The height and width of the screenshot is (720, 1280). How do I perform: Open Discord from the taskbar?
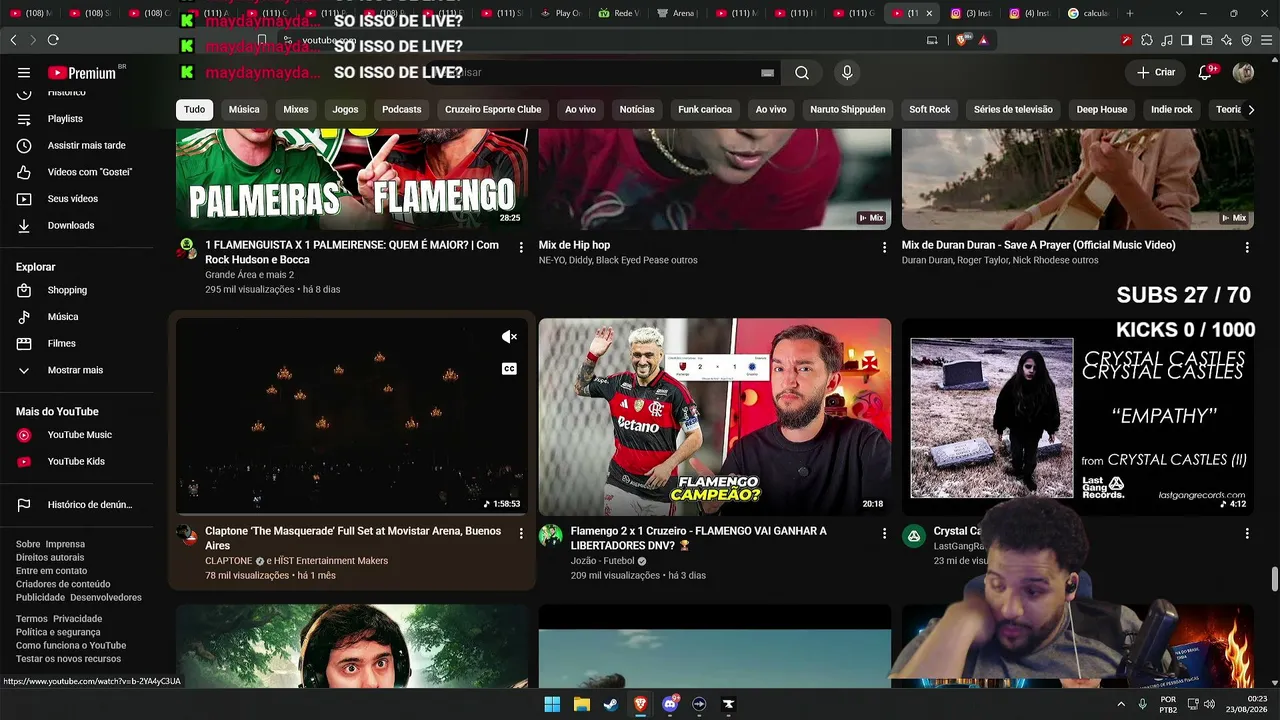click(x=669, y=704)
